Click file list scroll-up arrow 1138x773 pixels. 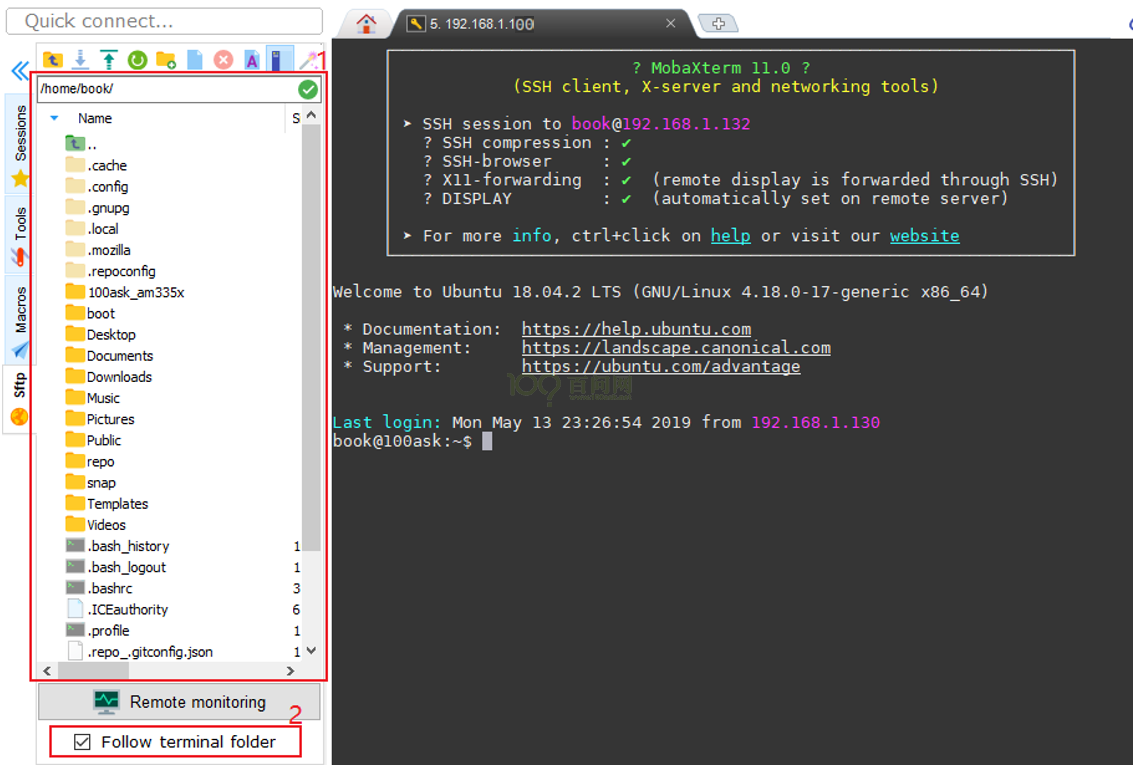[311, 115]
